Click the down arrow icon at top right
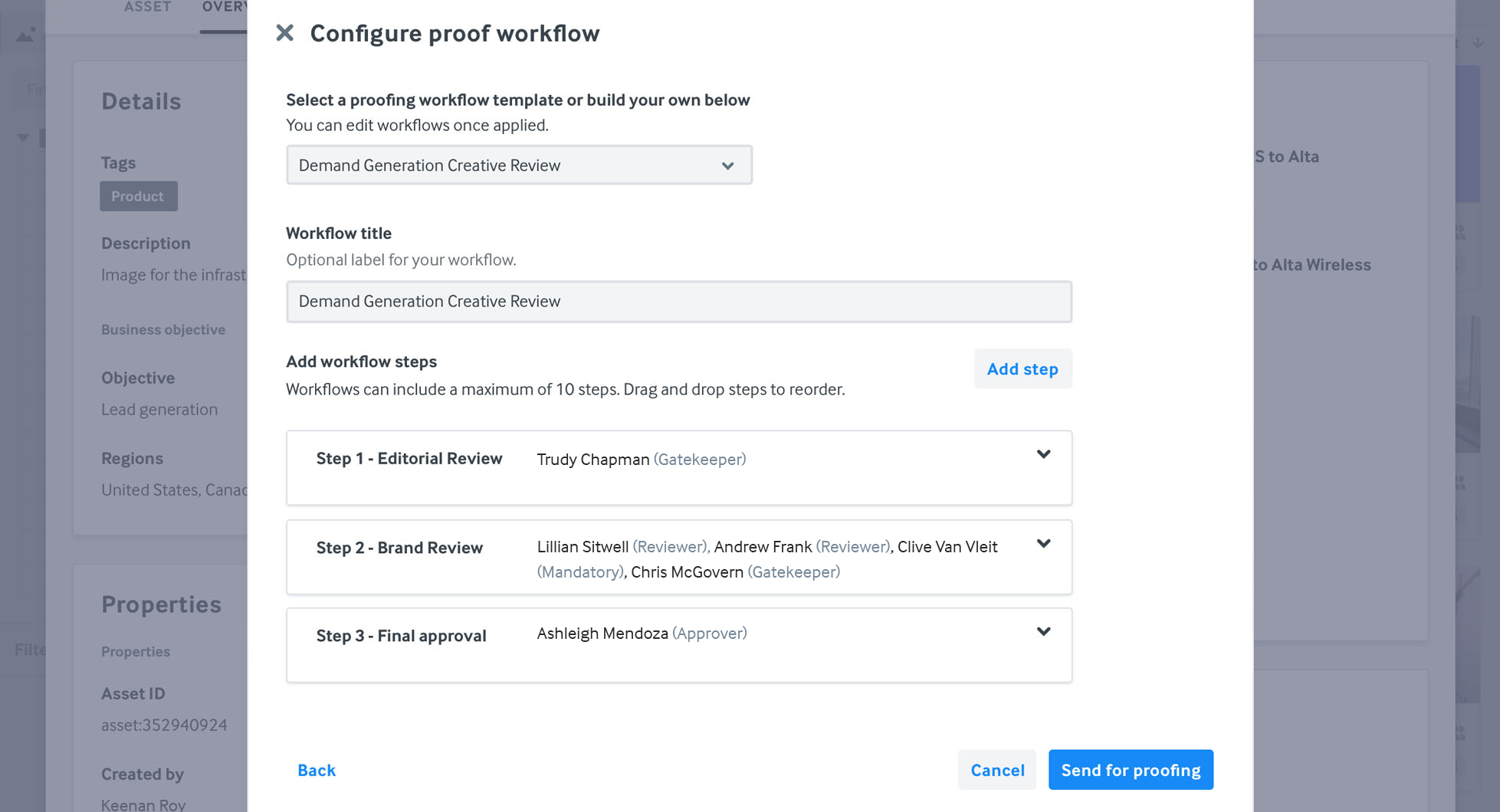The width and height of the screenshot is (1500, 812). [1478, 43]
